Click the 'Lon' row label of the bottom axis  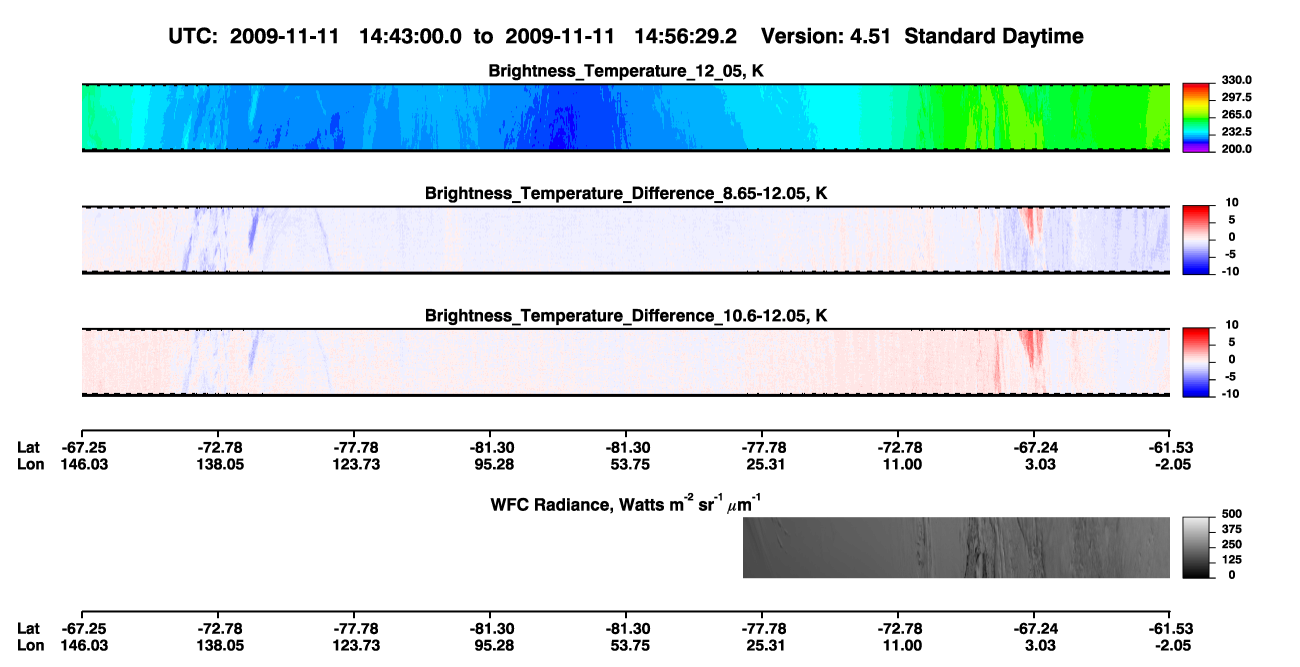[x=30, y=645]
